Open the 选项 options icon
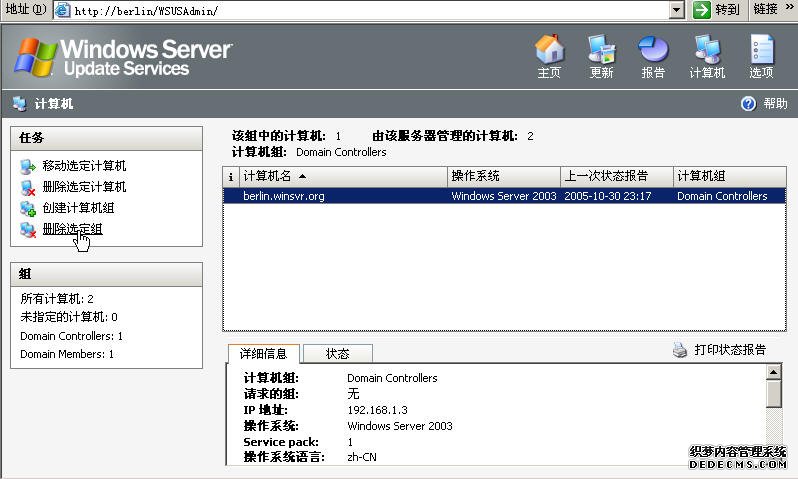 tap(761, 50)
